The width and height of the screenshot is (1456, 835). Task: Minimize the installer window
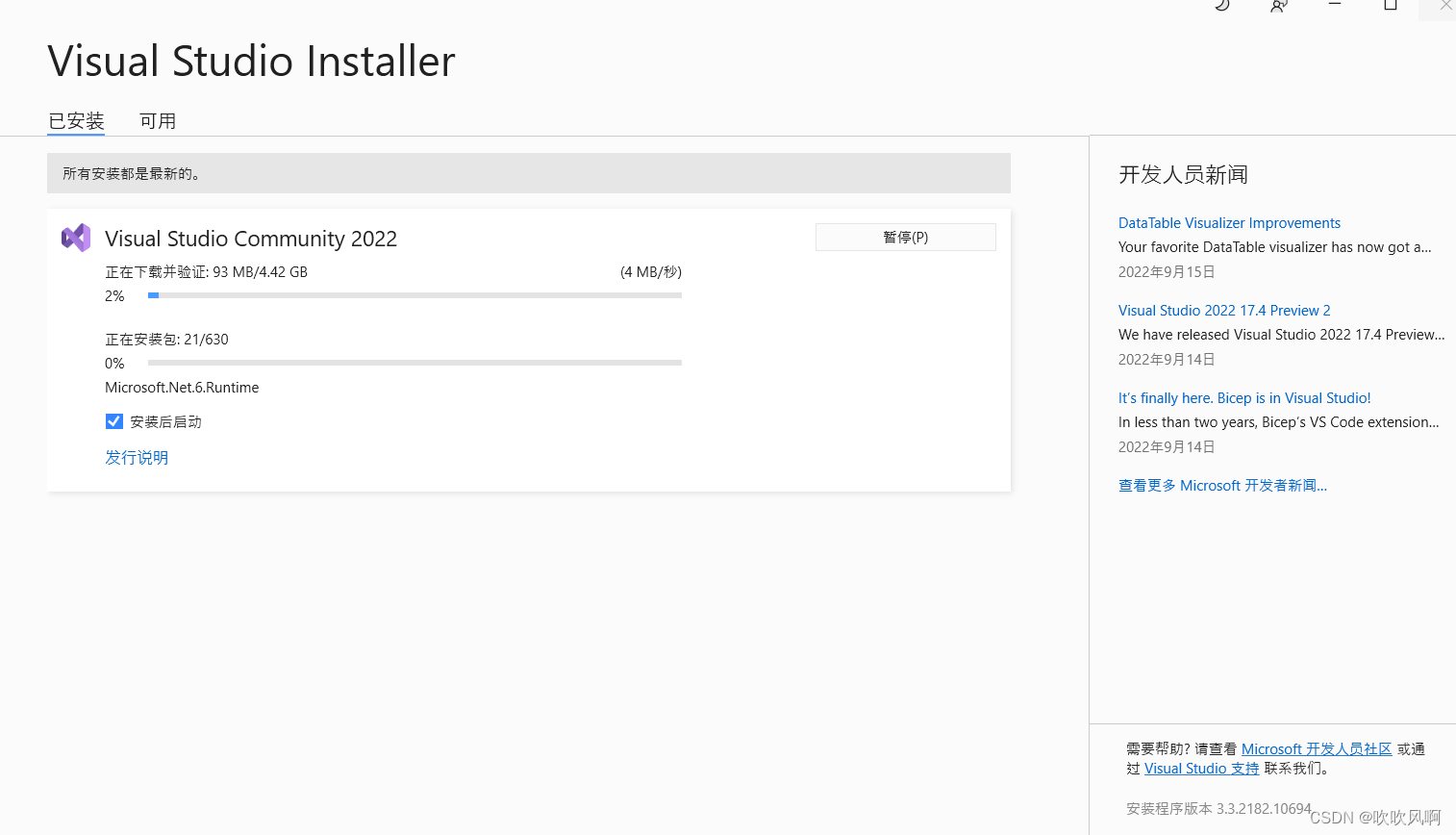click(1335, 4)
